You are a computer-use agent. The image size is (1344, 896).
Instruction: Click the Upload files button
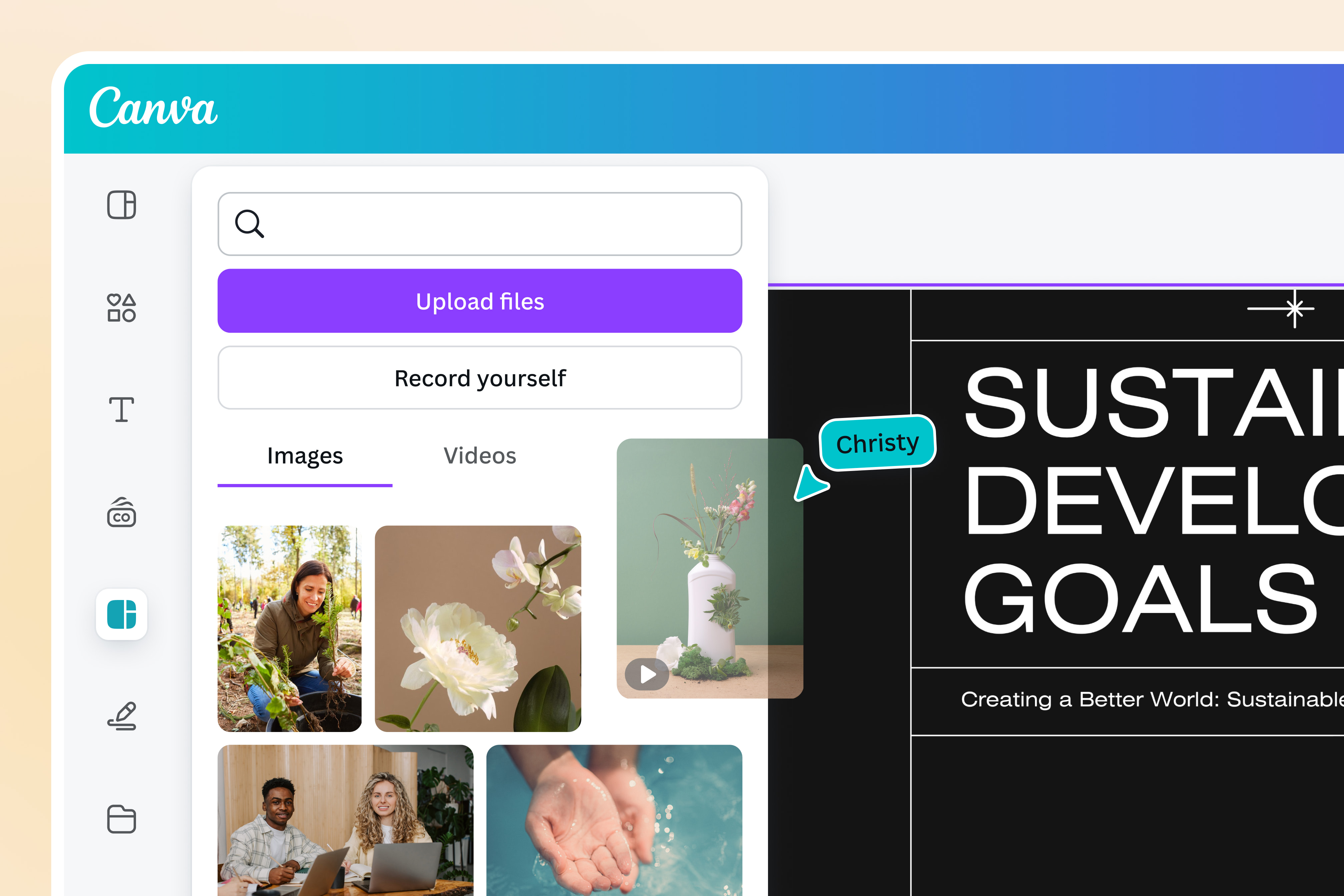coord(479,301)
